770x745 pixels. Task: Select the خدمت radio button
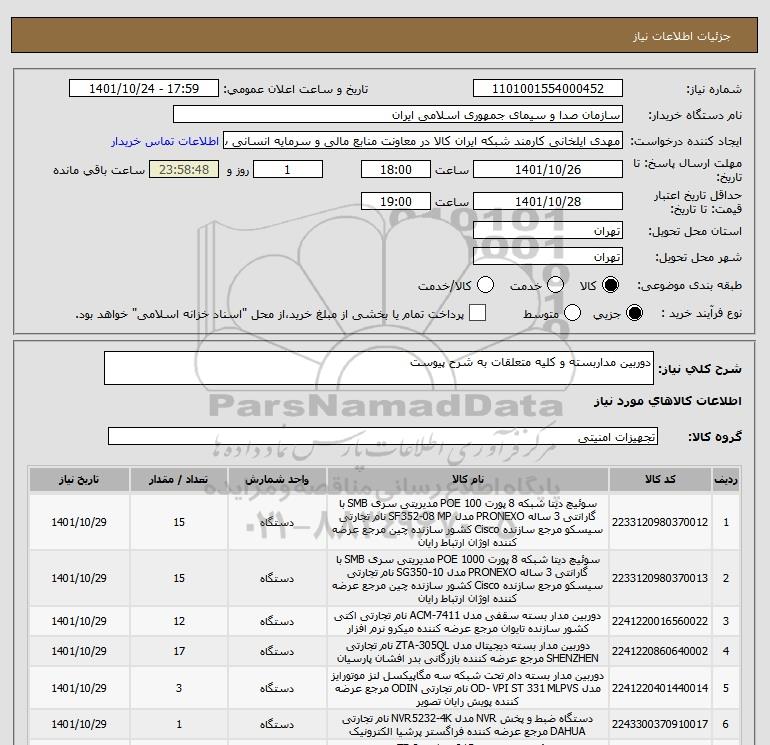555,285
